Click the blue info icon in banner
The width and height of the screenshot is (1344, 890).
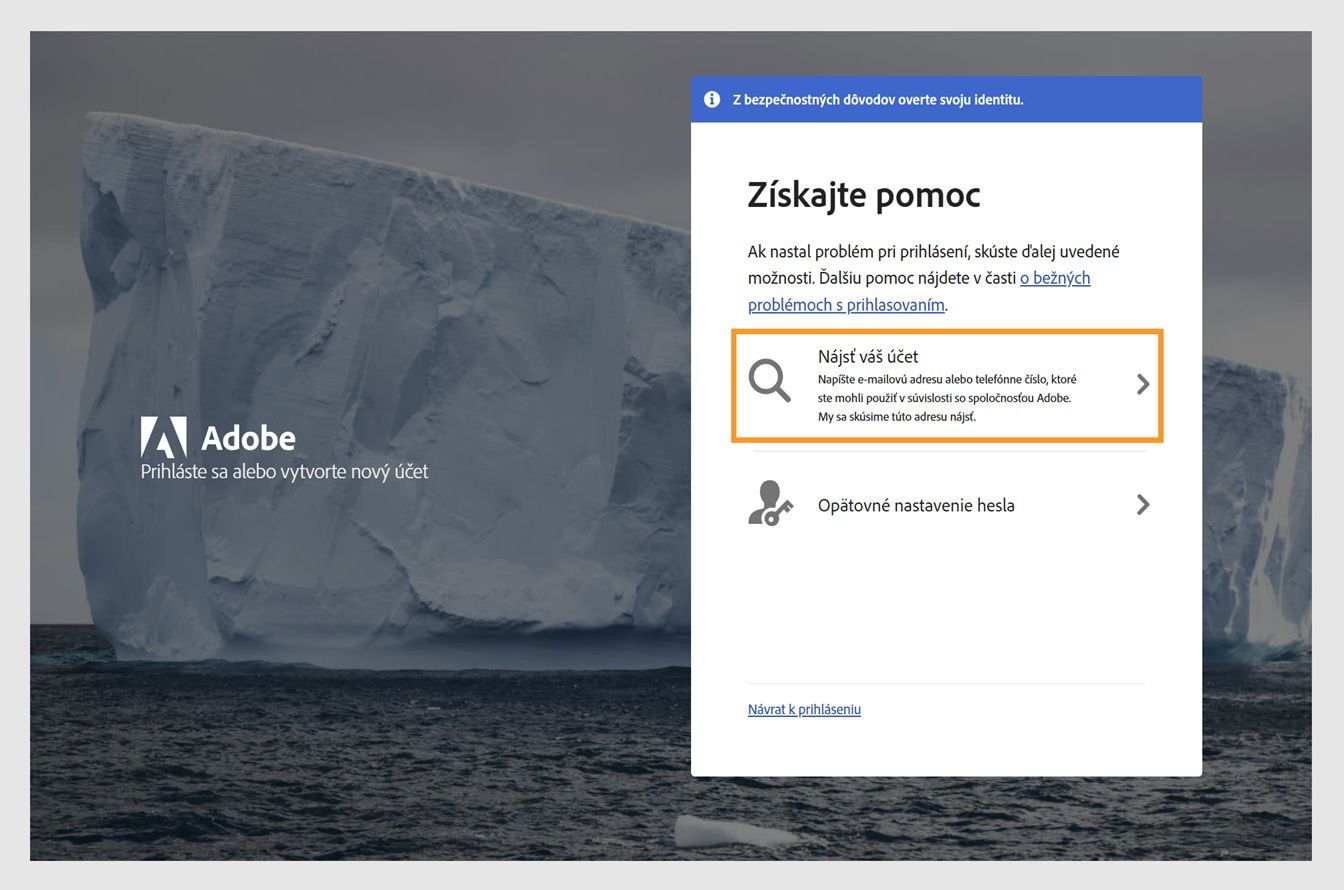(712, 99)
